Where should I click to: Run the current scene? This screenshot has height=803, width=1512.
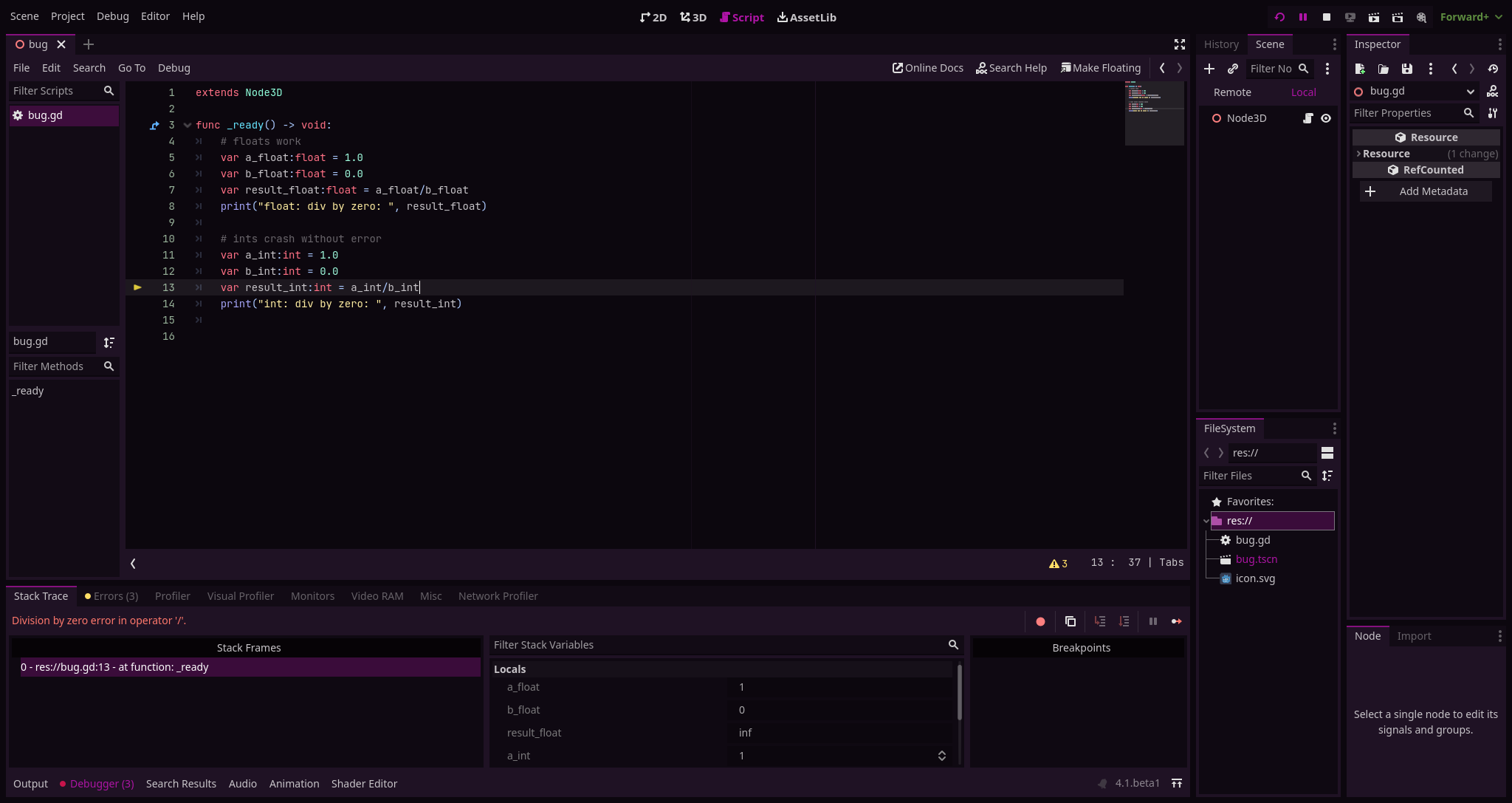(x=1374, y=16)
